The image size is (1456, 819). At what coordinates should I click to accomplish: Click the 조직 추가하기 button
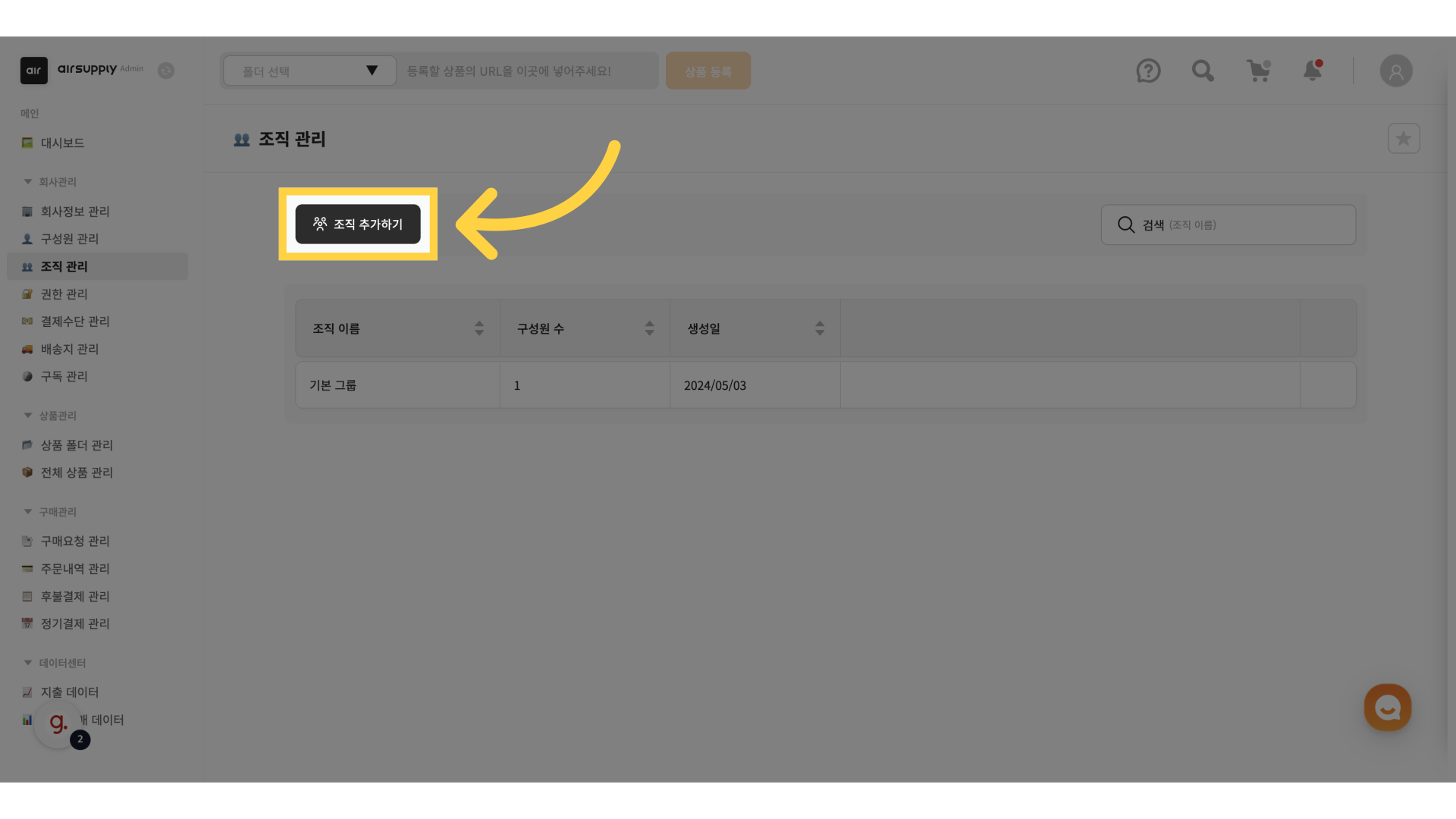tap(358, 224)
